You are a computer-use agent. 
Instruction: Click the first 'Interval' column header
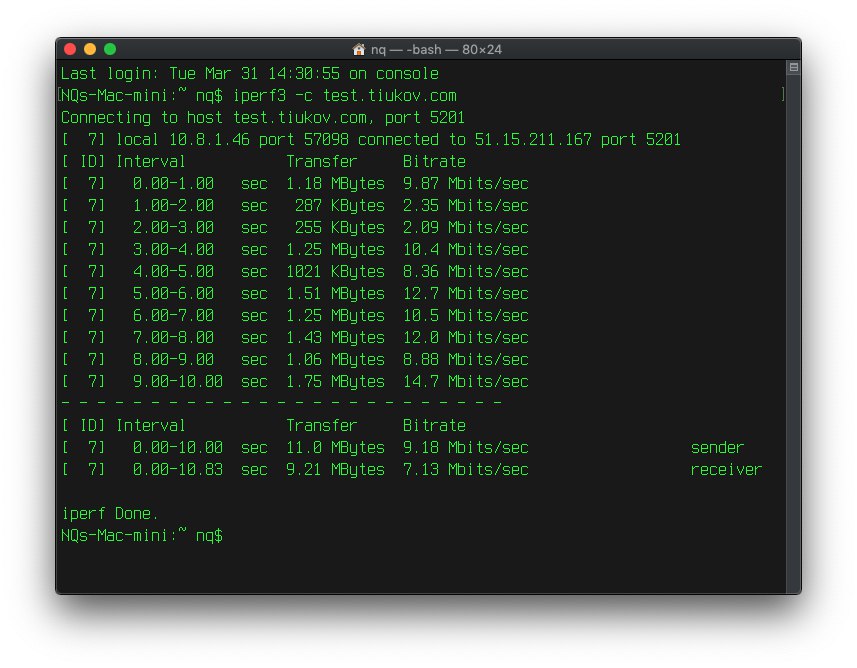pos(150,162)
